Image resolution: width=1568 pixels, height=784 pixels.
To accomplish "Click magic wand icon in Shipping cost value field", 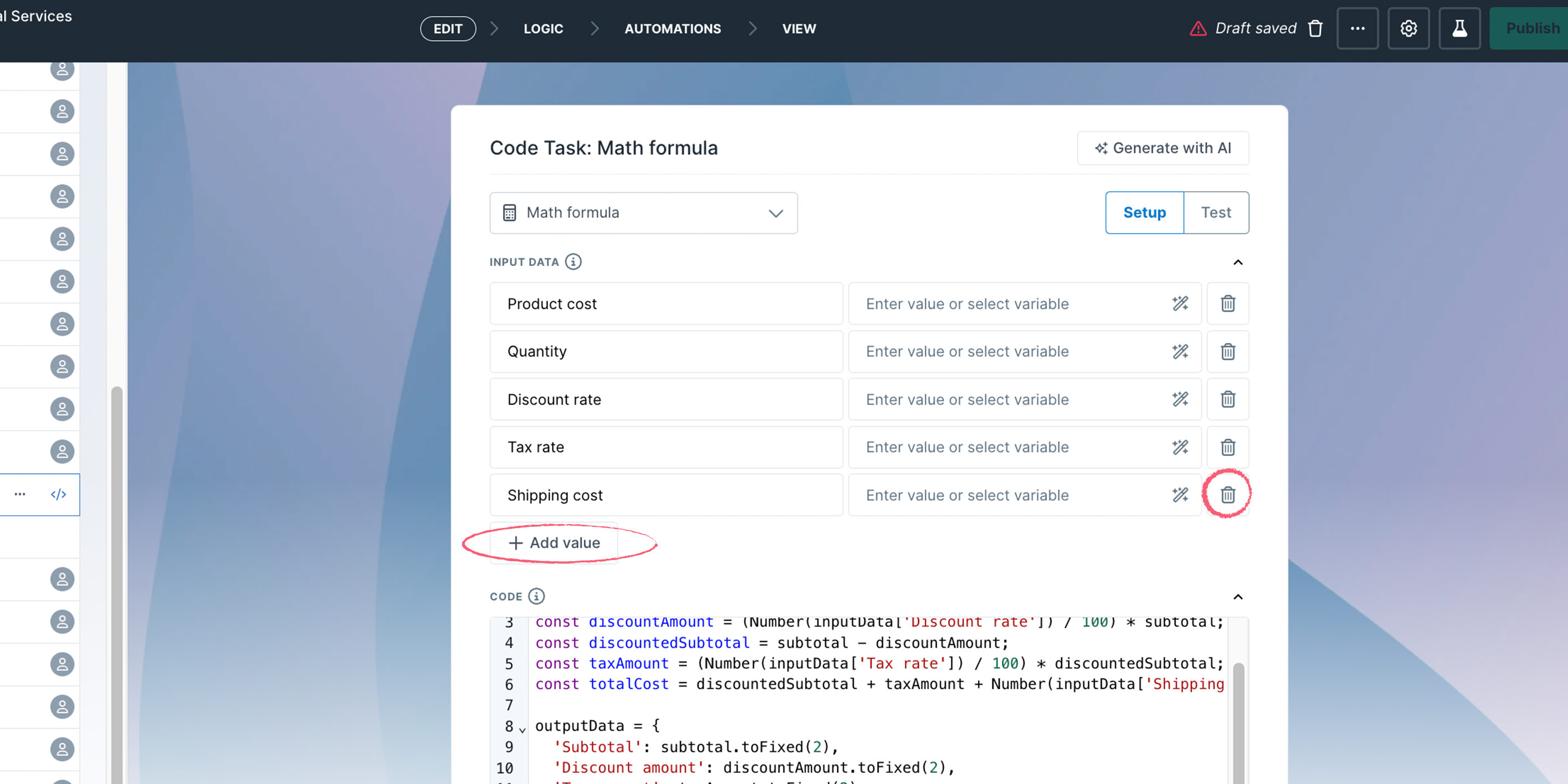I will [x=1180, y=495].
